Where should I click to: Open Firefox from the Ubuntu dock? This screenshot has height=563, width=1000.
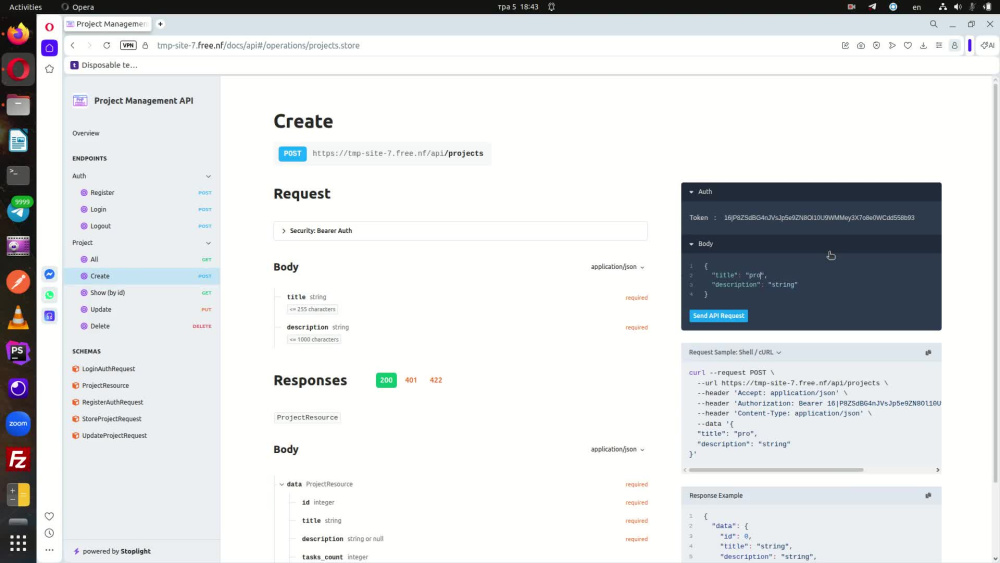(x=18, y=33)
